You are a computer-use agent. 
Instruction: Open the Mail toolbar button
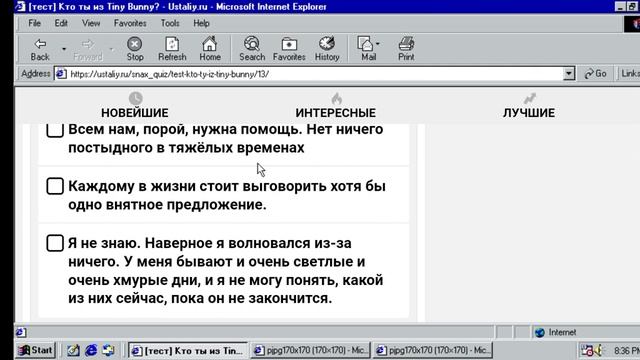(x=368, y=49)
